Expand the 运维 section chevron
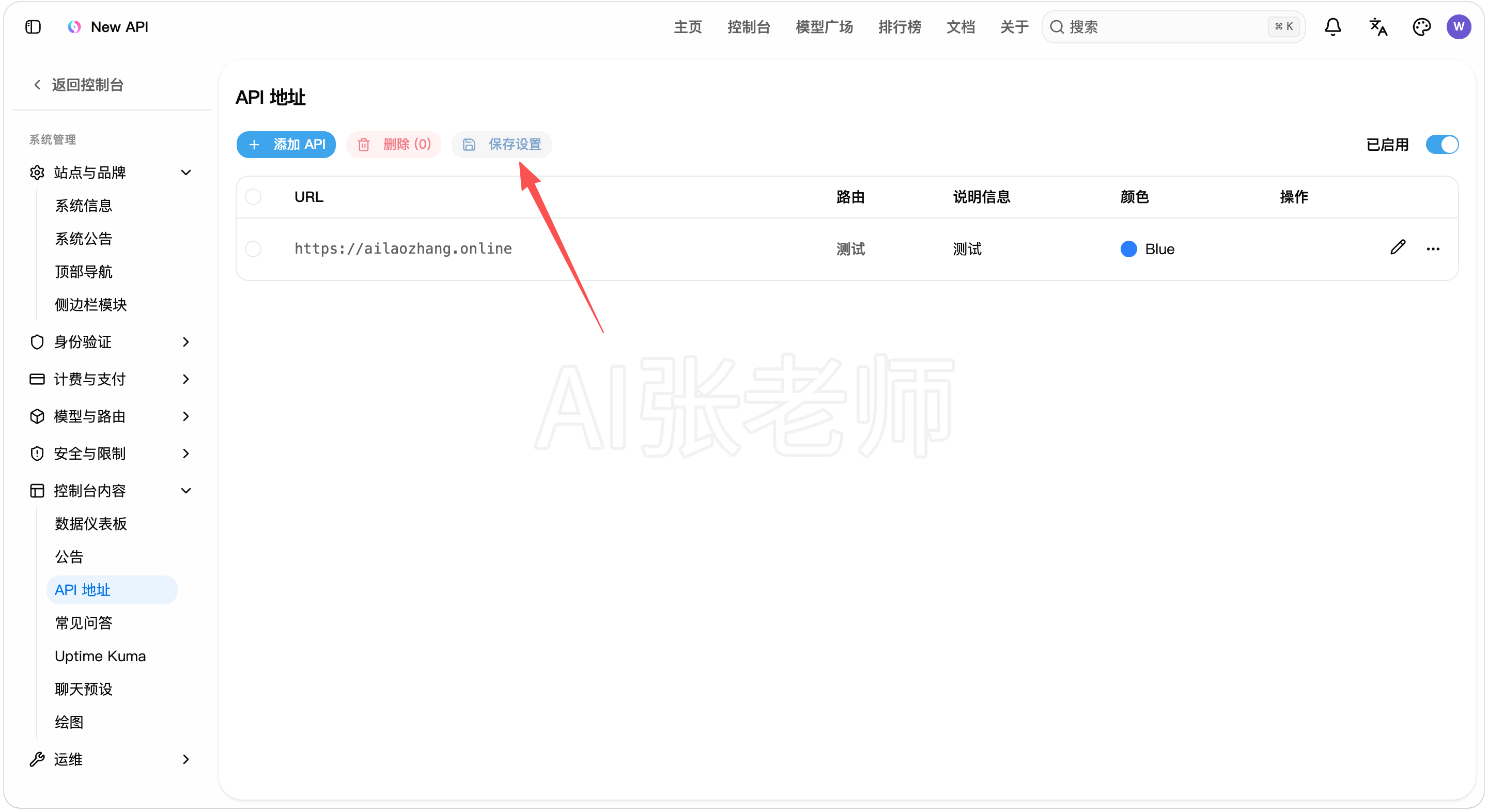 [x=186, y=759]
